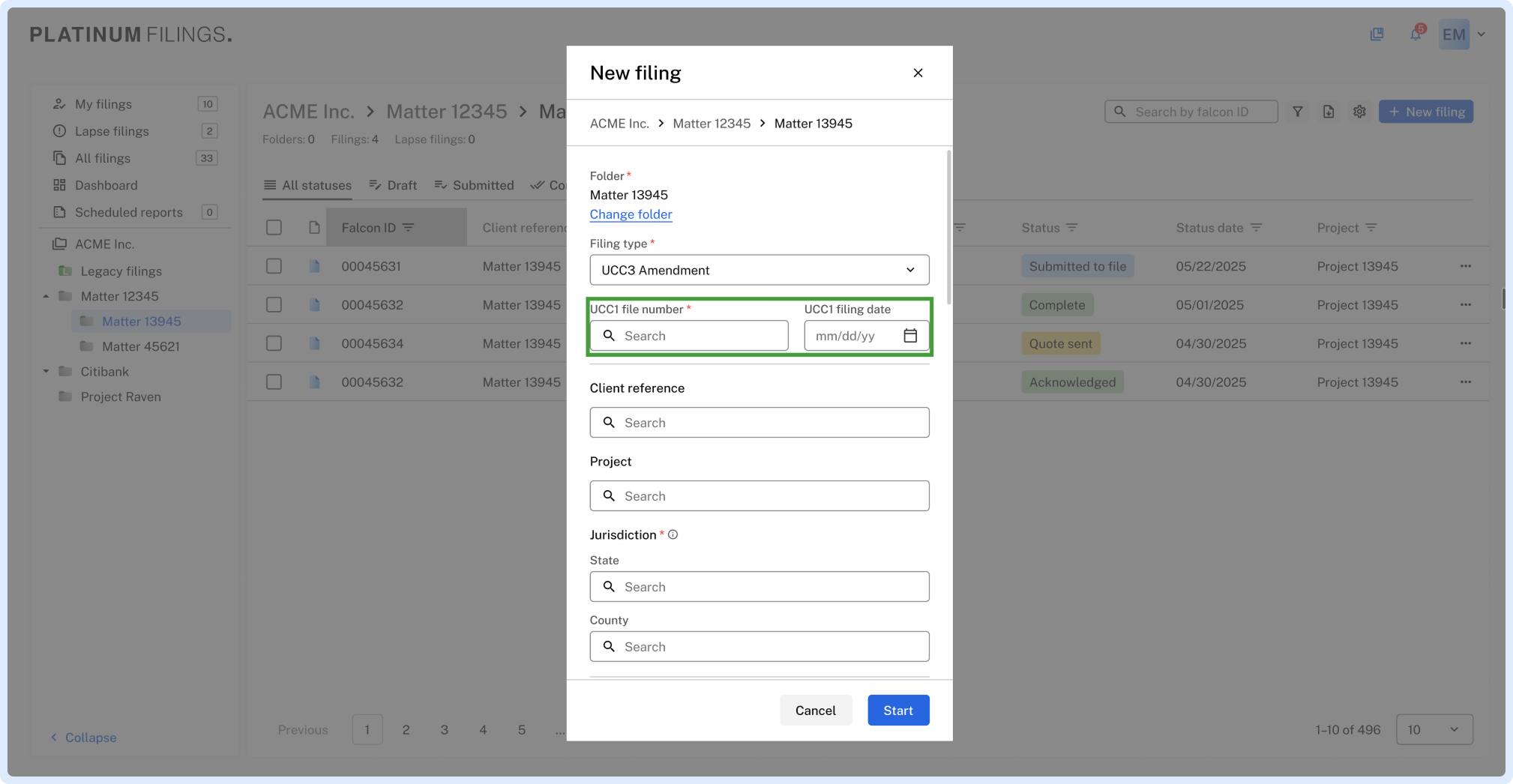This screenshot has width=1513, height=784.
Task: Collapse the Citibank tree node
Action: click(46, 371)
